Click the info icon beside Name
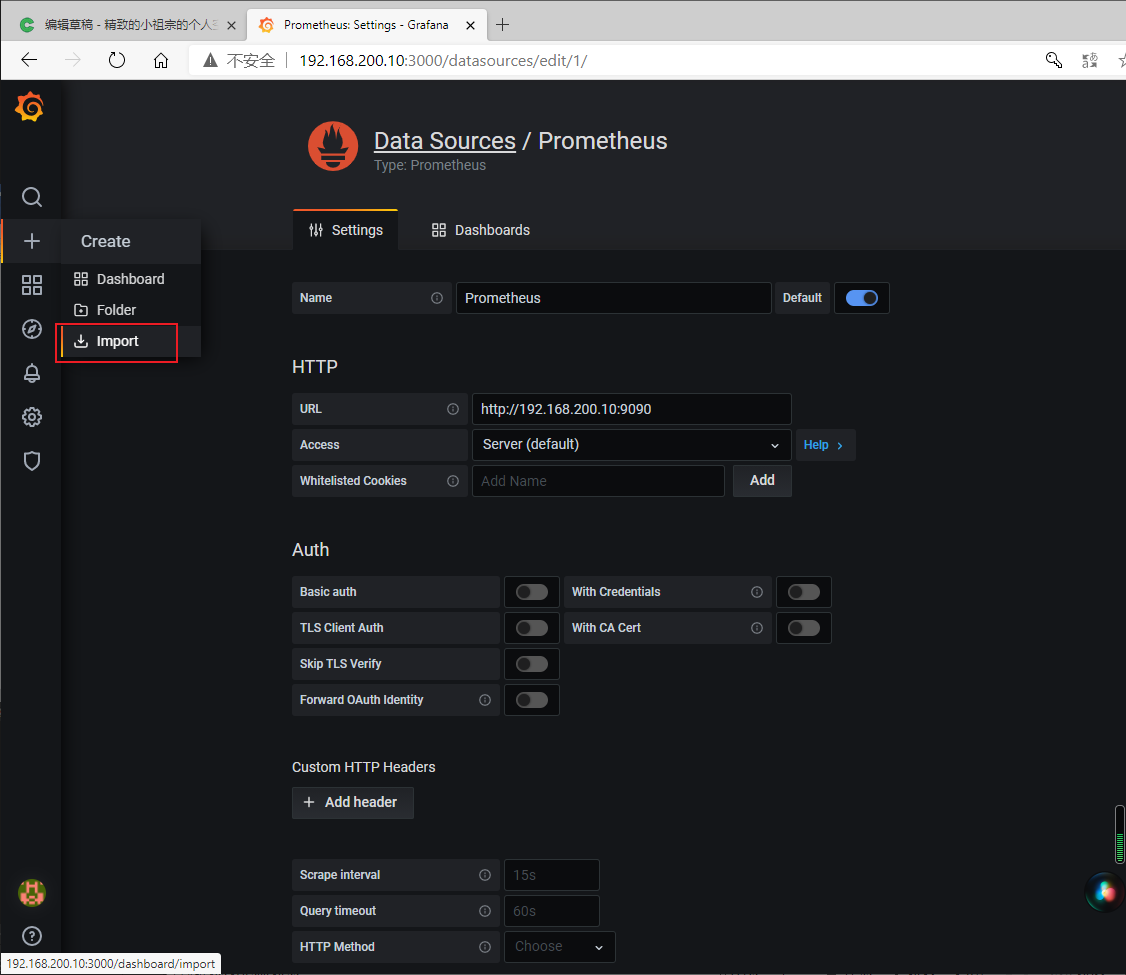The height and width of the screenshot is (975, 1126). tap(437, 298)
